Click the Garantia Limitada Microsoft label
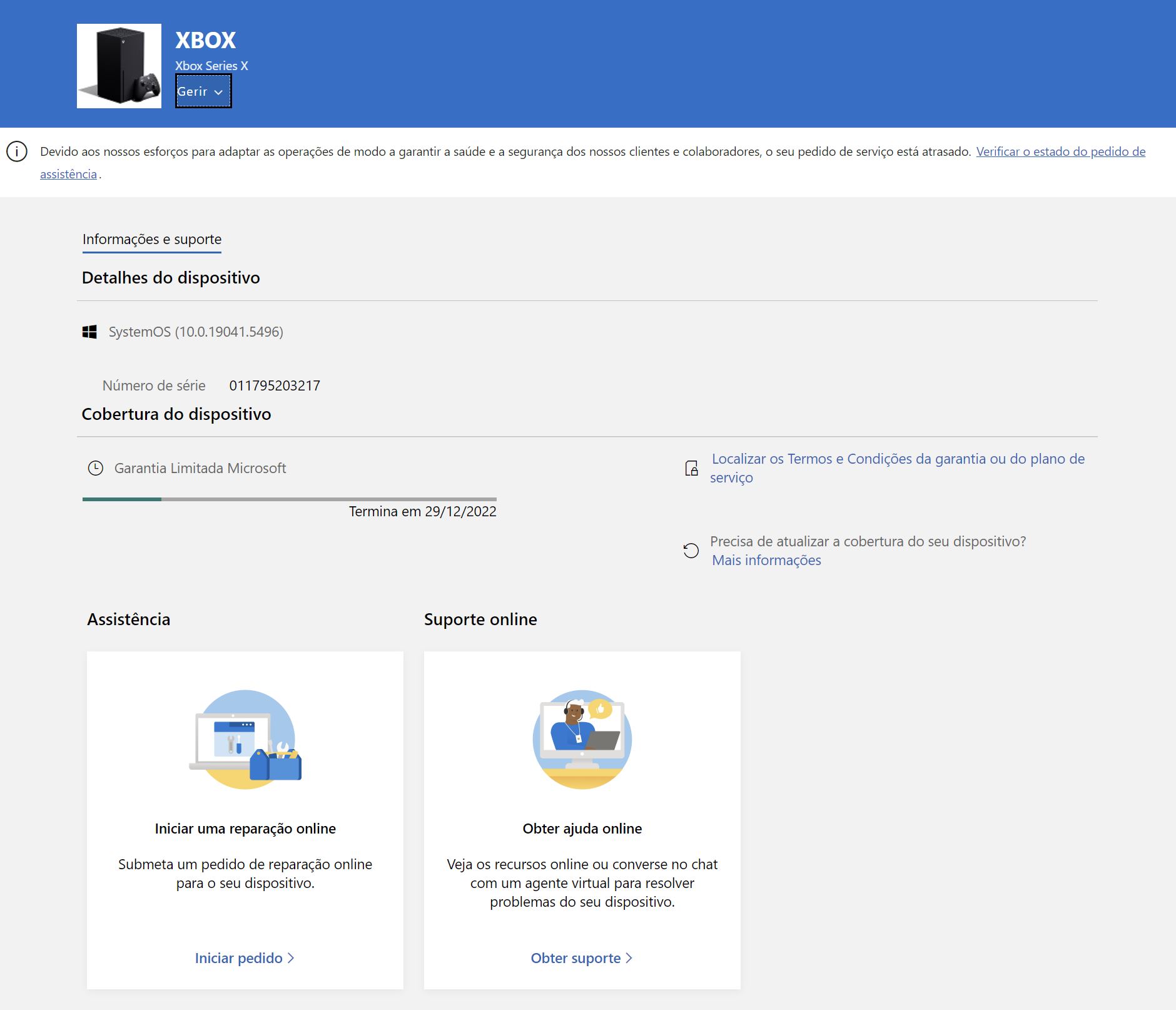The height and width of the screenshot is (1010, 1176). point(200,468)
